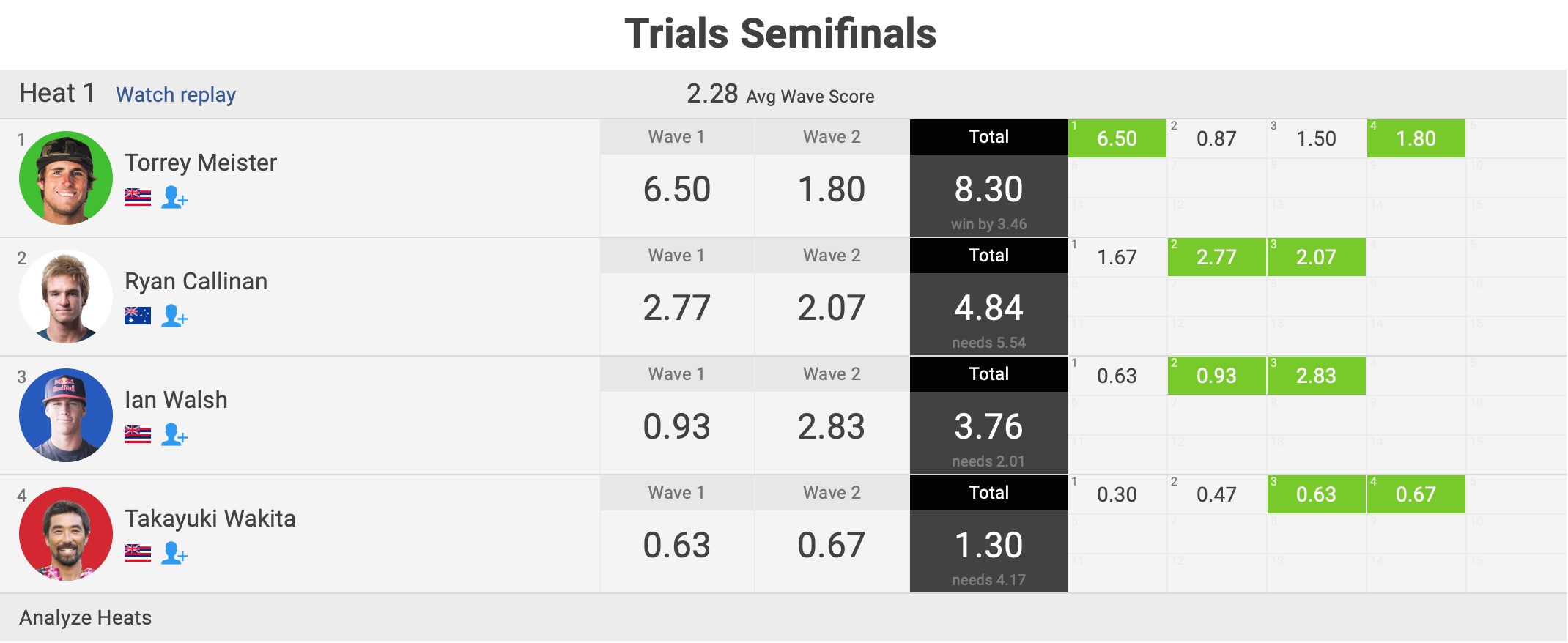Viewport: 1568px width, 643px height.
Task: Select Torrey Meister's green 6.50 wave score
Action: [x=1117, y=138]
